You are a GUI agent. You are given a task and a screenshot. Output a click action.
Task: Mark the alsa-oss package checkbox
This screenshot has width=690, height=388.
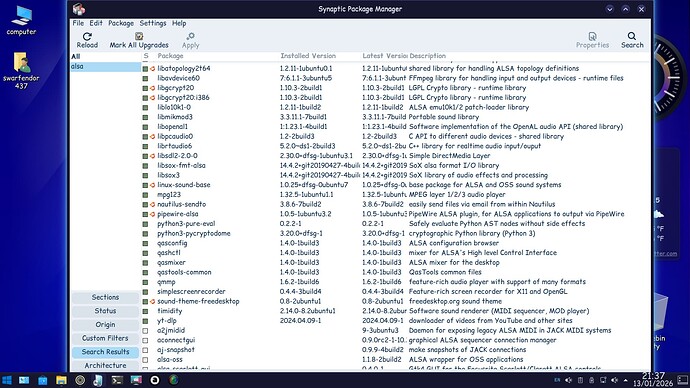pos(145,359)
